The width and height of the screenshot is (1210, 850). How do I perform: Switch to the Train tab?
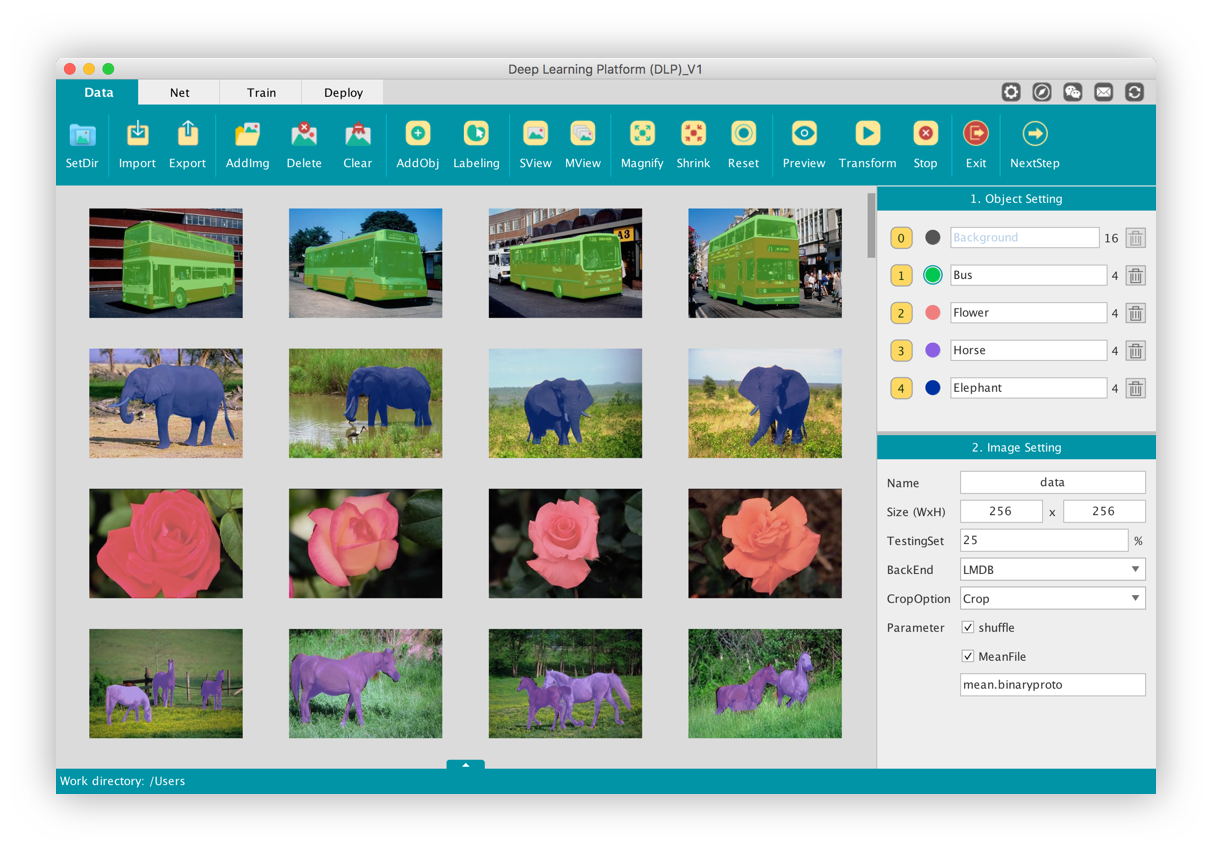pyautogui.click(x=261, y=93)
